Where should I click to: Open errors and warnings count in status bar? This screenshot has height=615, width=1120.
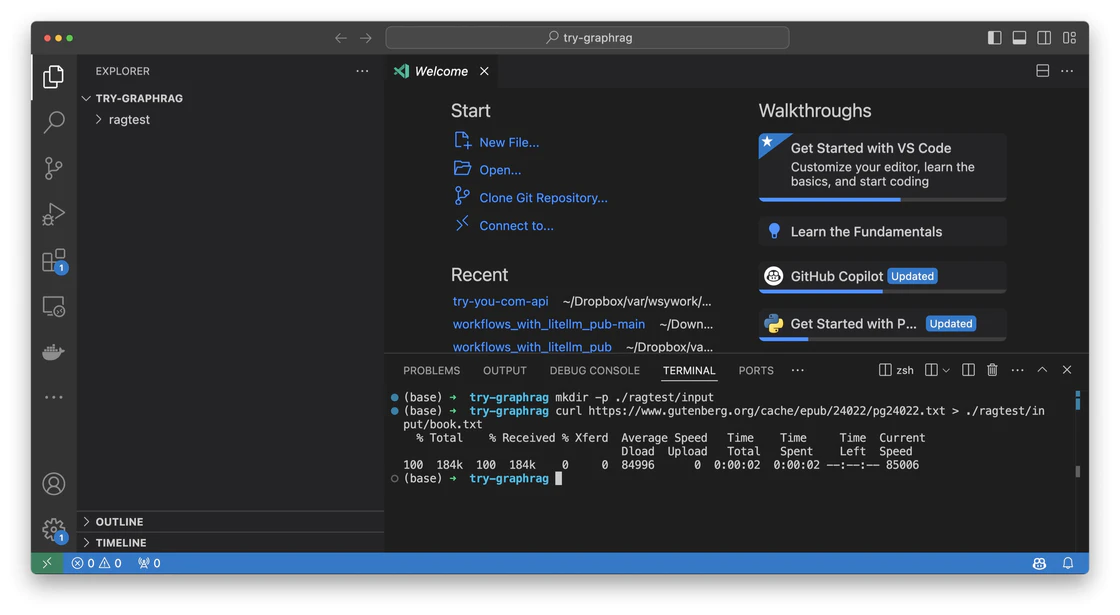(x=96, y=563)
